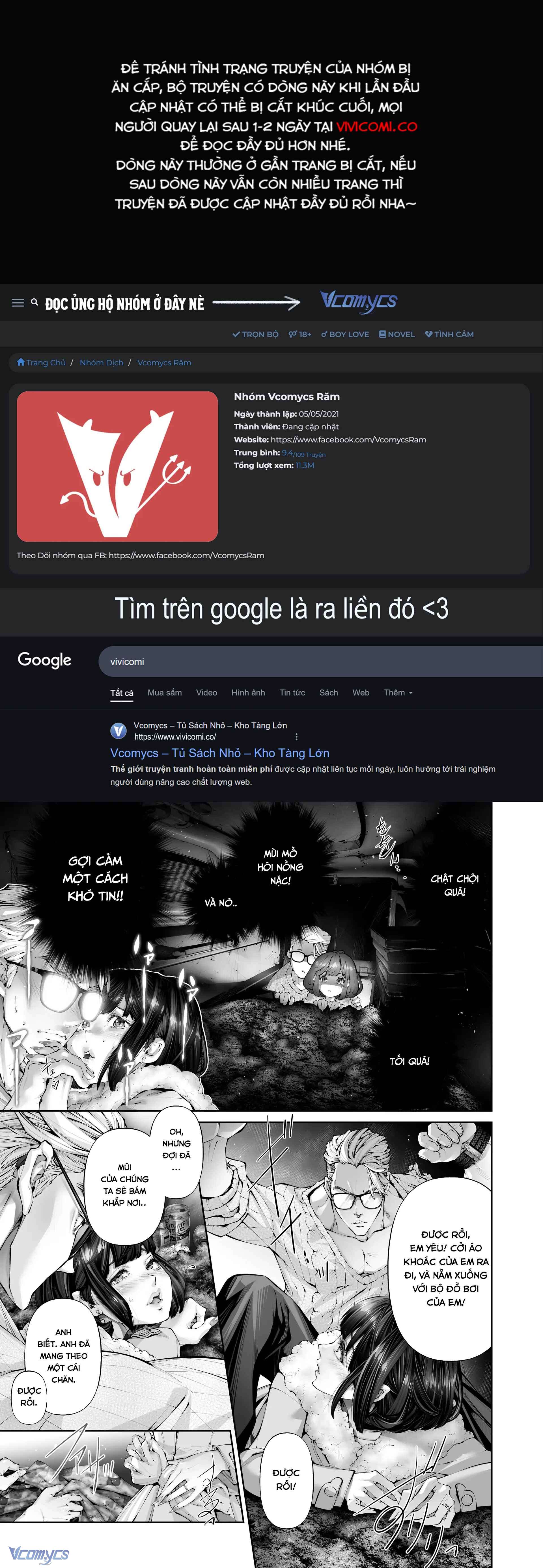Screen dimensions: 543x1568
Task: Open the three-dot result options icon
Action: 297,736
